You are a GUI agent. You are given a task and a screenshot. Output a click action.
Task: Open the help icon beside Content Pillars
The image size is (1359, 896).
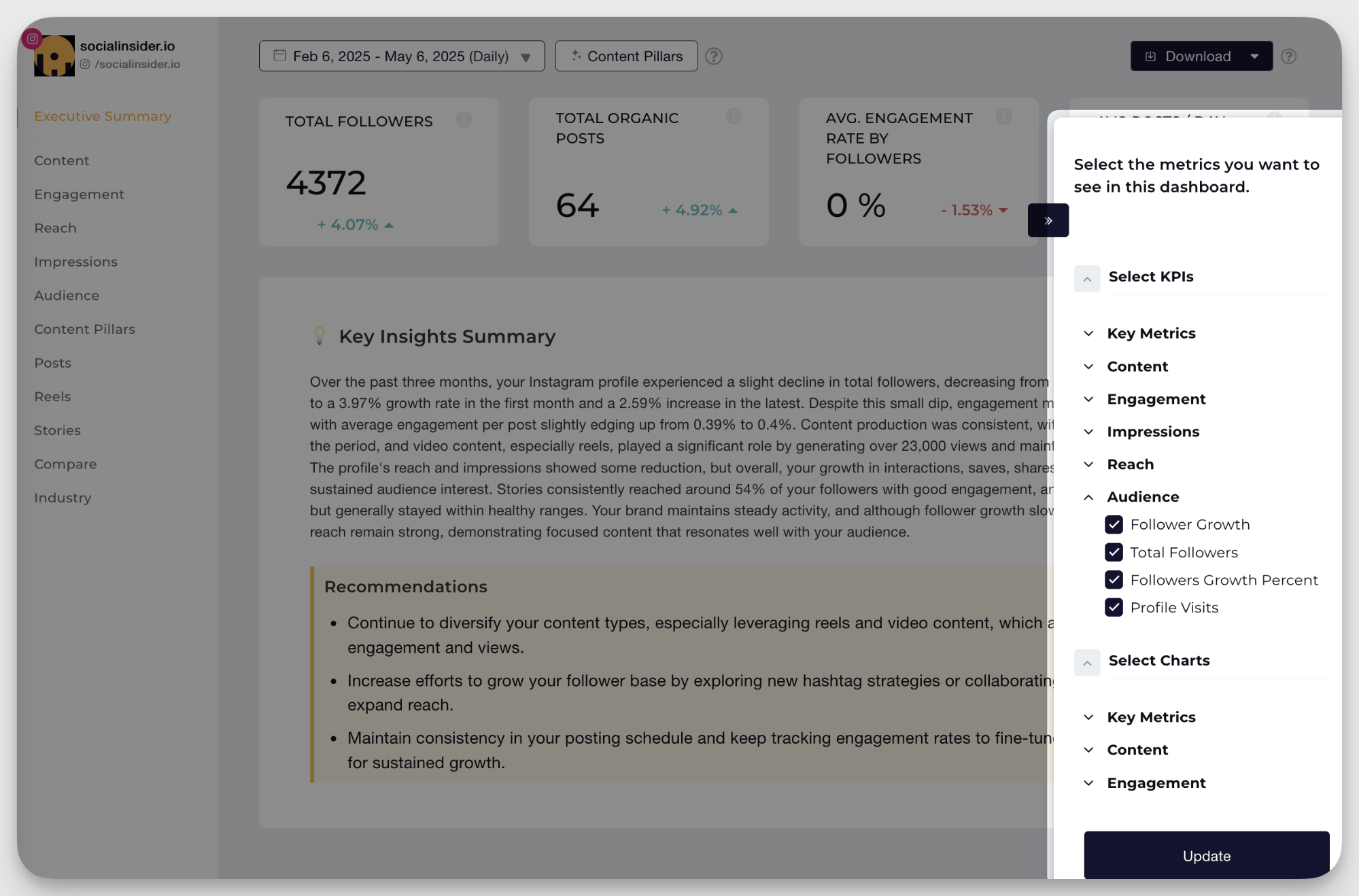tap(714, 56)
